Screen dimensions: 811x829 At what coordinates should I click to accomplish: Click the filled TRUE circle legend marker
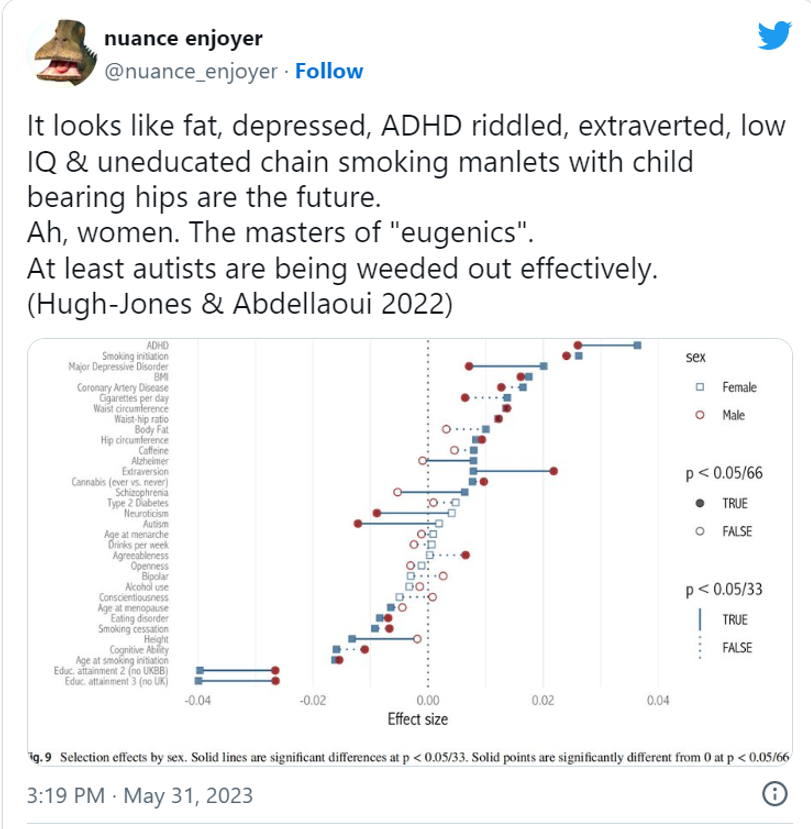tap(700, 501)
